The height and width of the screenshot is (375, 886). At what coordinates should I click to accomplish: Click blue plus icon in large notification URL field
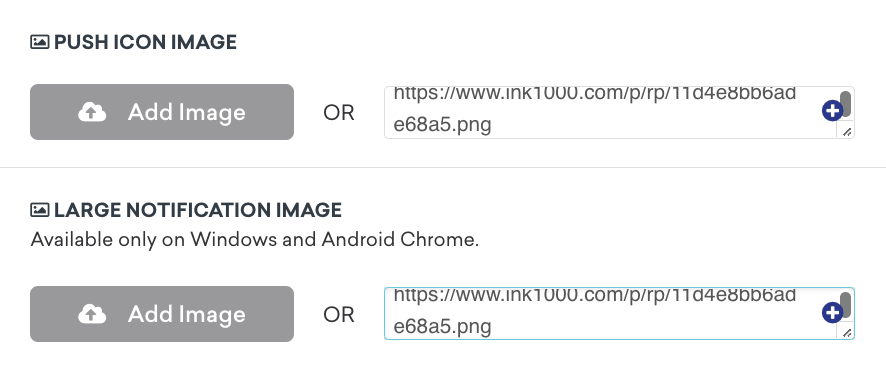[x=832, y=313]
